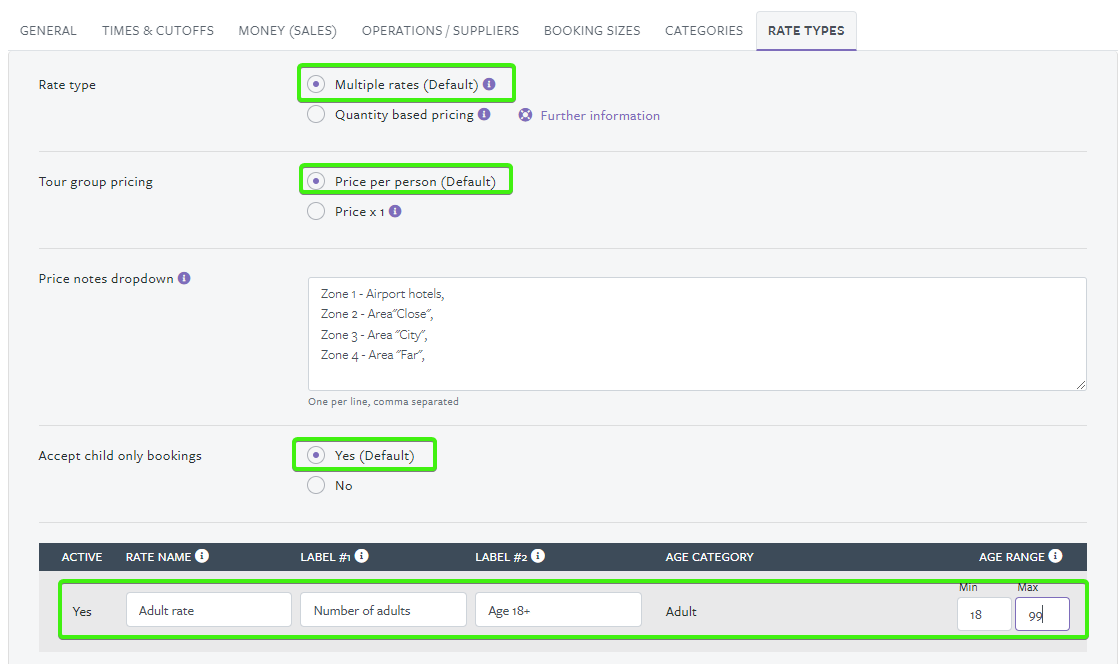Click lifebuoy icon next to Further information
This screenshot has height=664, width=1120.
point(525,115)
